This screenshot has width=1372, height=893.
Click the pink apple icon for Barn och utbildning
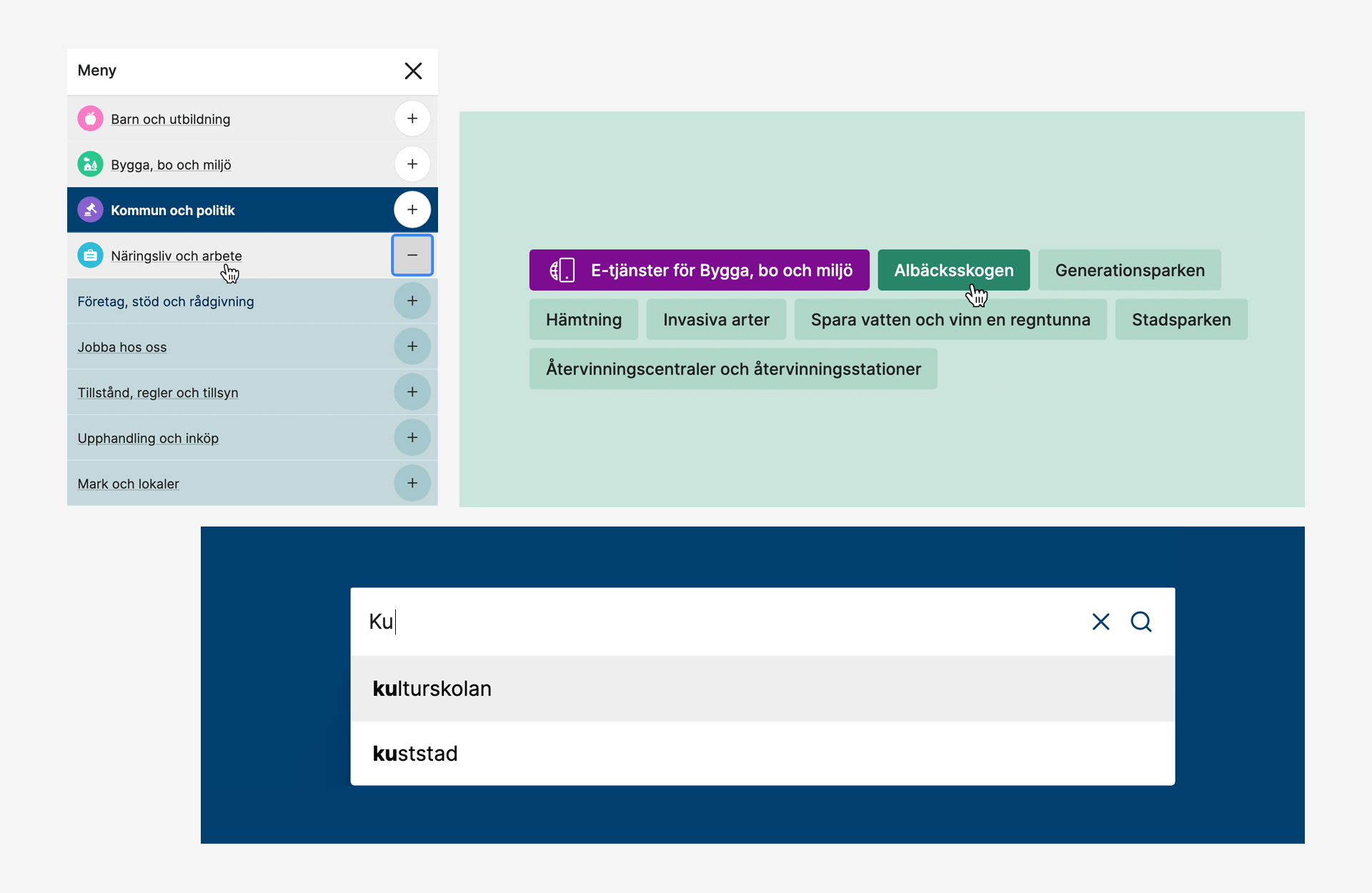90,119
